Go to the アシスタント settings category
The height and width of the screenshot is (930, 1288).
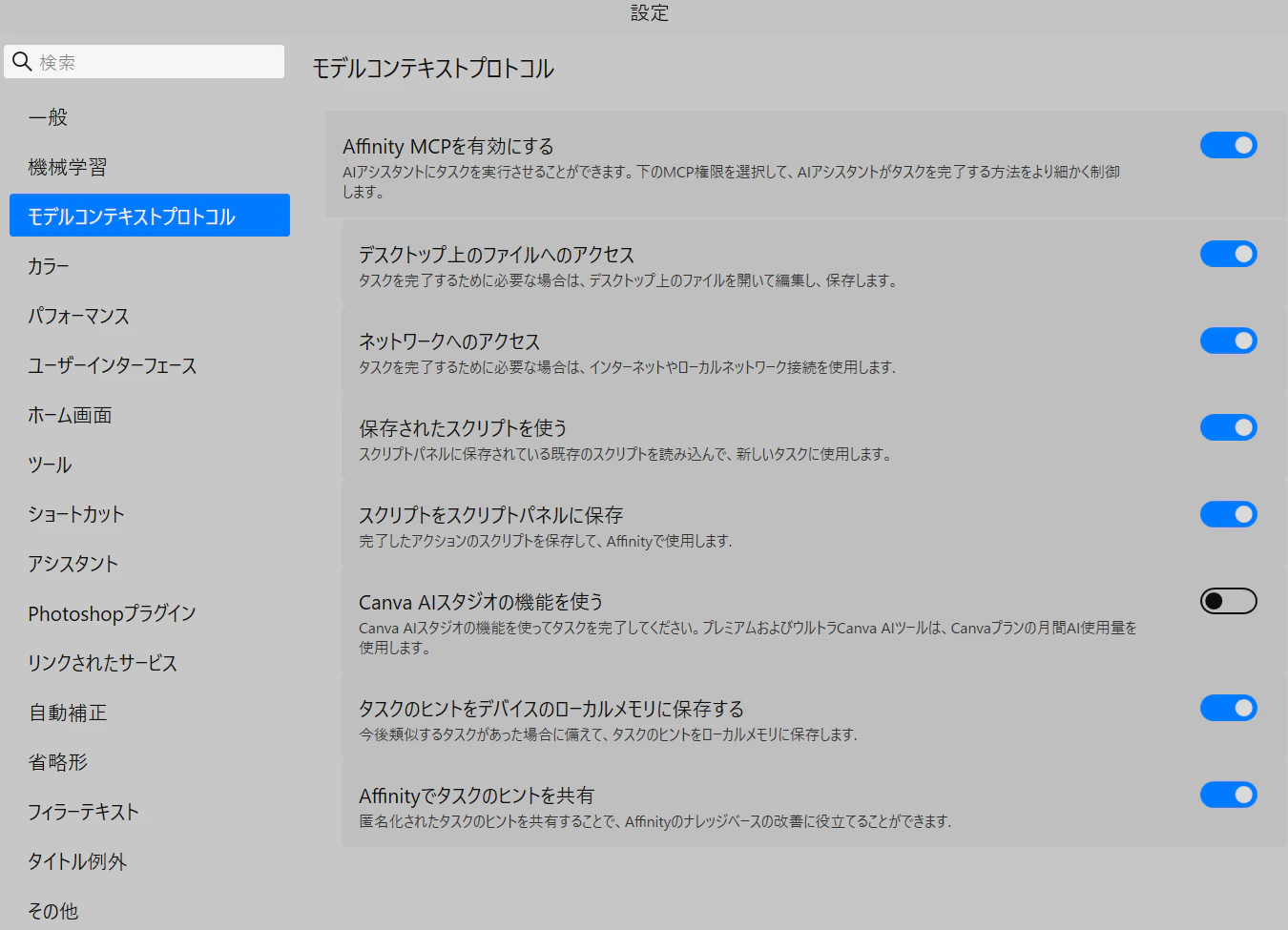tap(150, 564)
